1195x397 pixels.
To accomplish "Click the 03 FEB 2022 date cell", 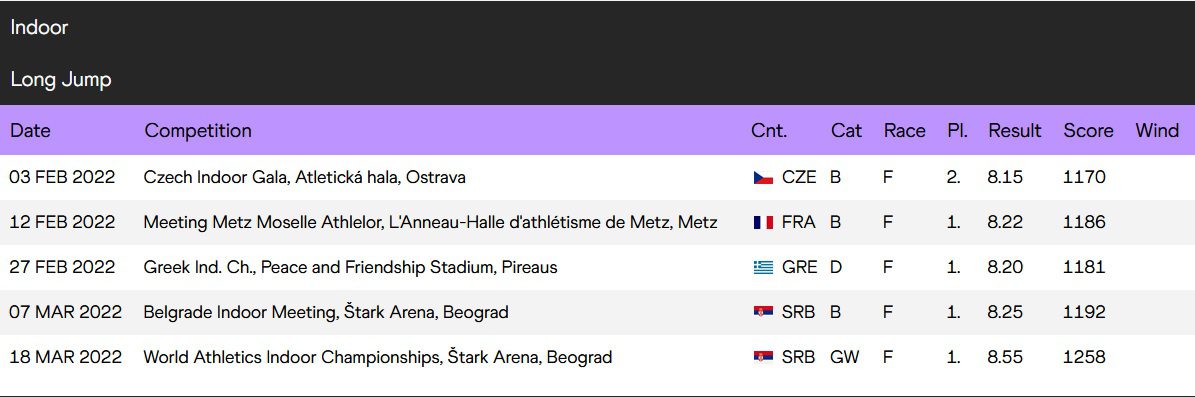I will [x=62, y=178].
